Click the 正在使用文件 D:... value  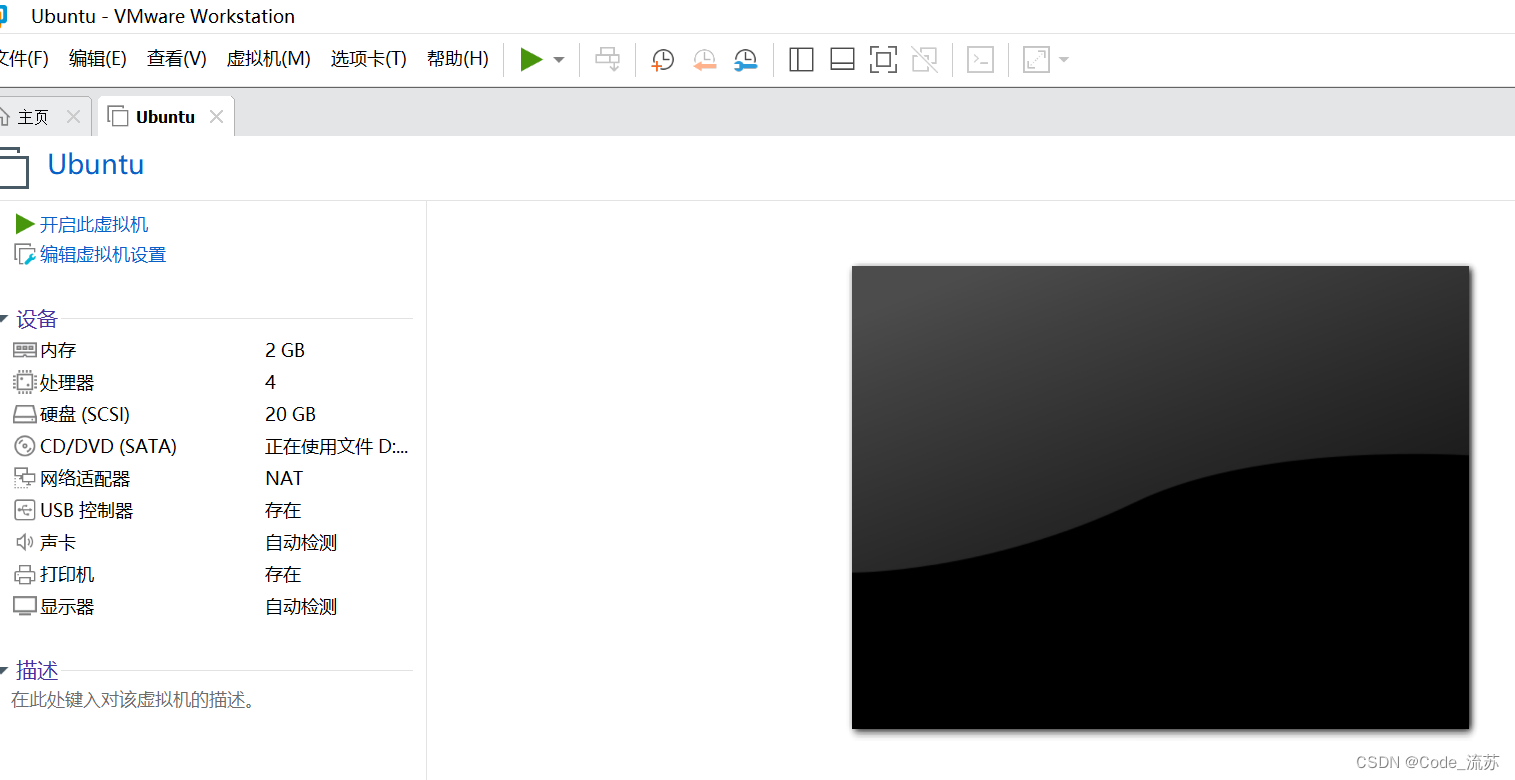pyautogui.click(x=336, y=446)
